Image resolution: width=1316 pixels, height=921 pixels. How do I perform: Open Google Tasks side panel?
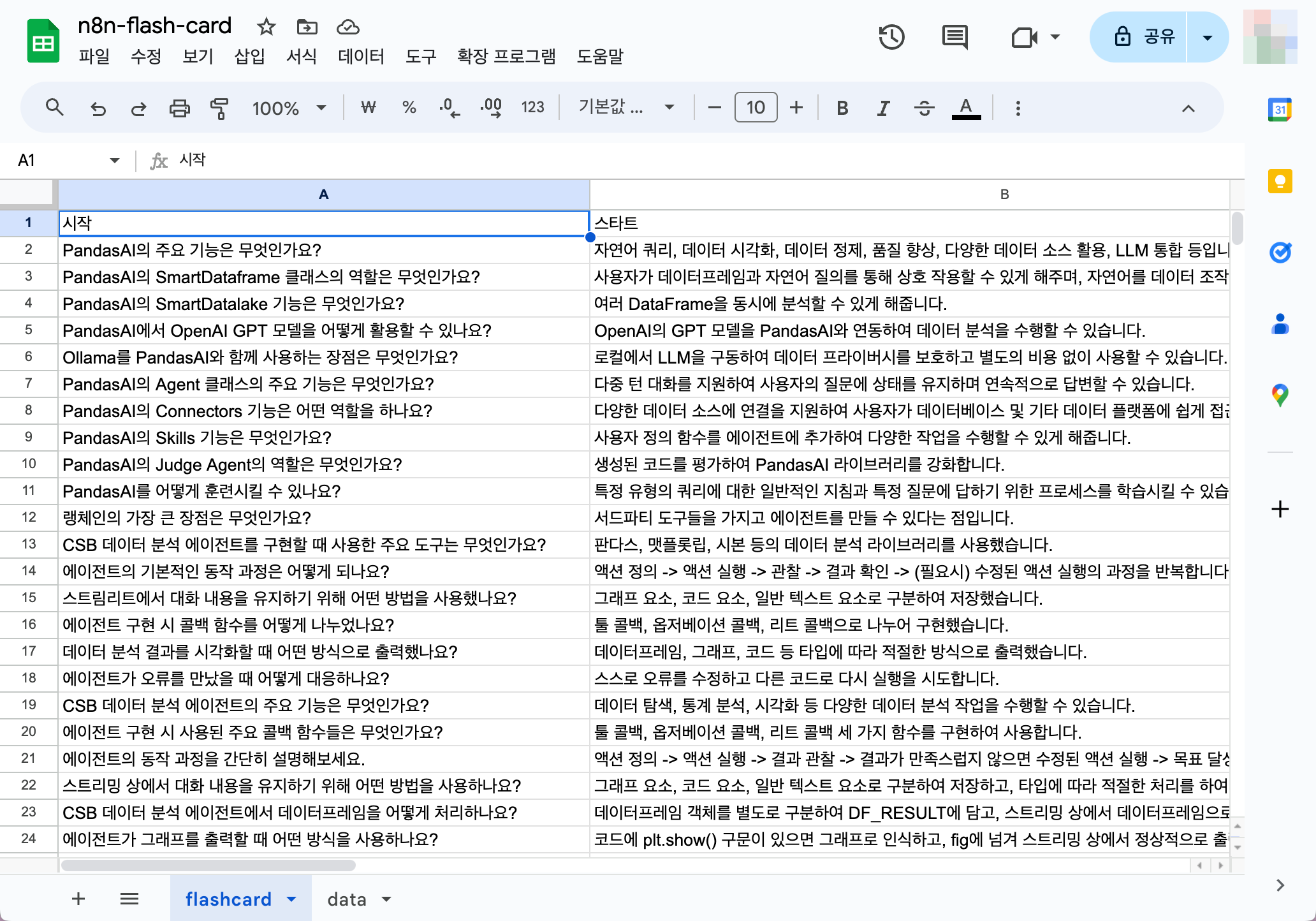click(x=1280, y=253)
